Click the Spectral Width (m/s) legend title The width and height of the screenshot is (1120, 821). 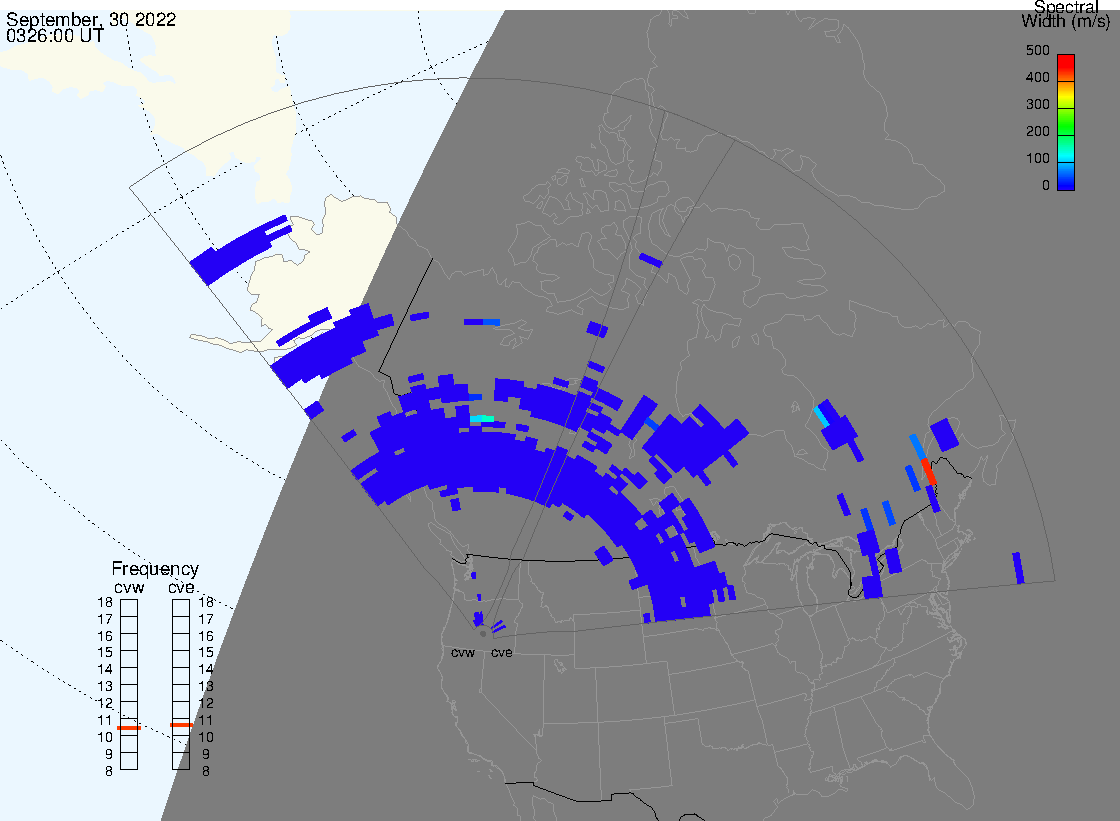click(1065, 14)
